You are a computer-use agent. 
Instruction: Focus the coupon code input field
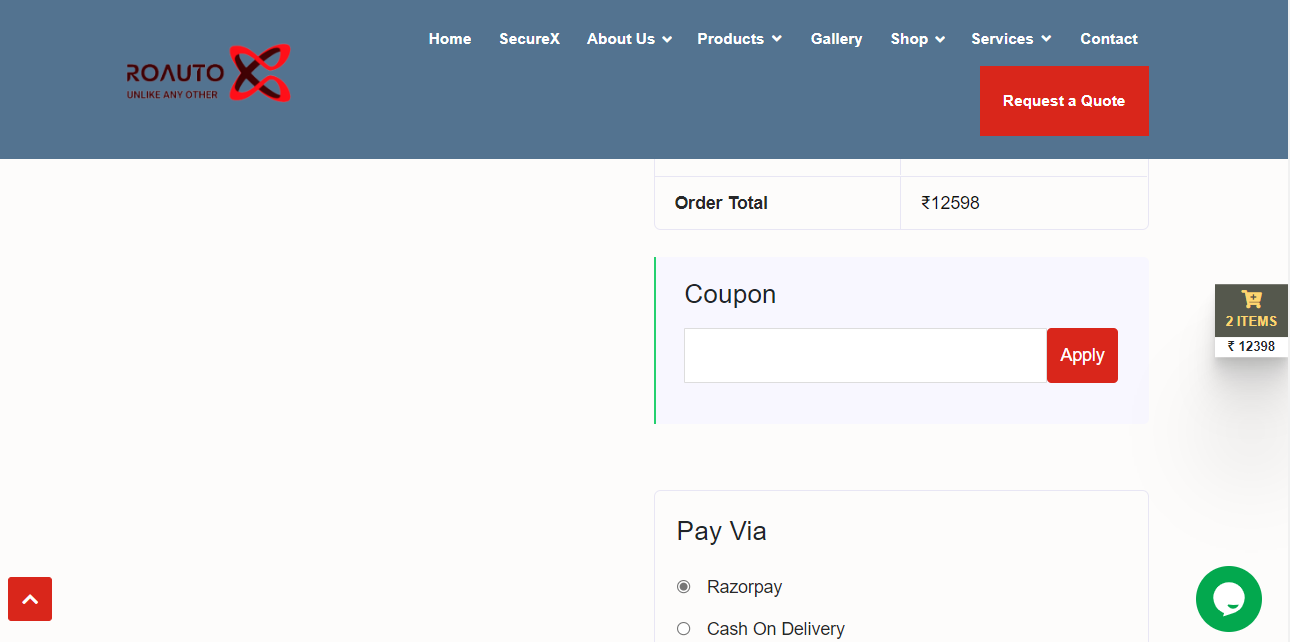(x=865, y=355)
